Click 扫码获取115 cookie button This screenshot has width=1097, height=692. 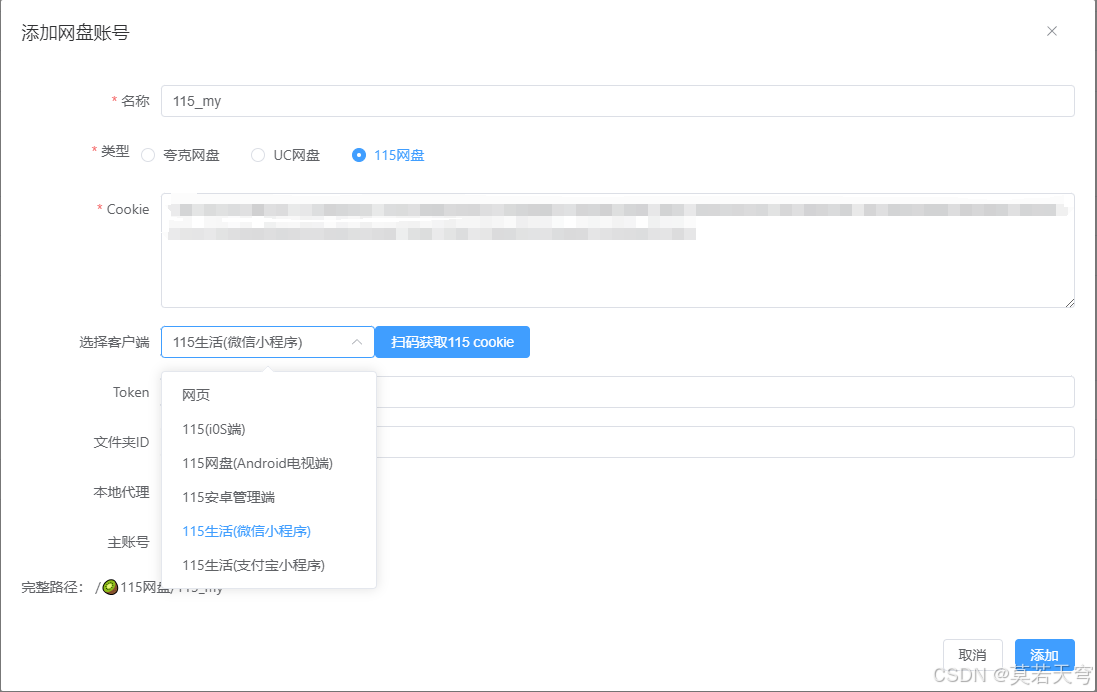452,342
